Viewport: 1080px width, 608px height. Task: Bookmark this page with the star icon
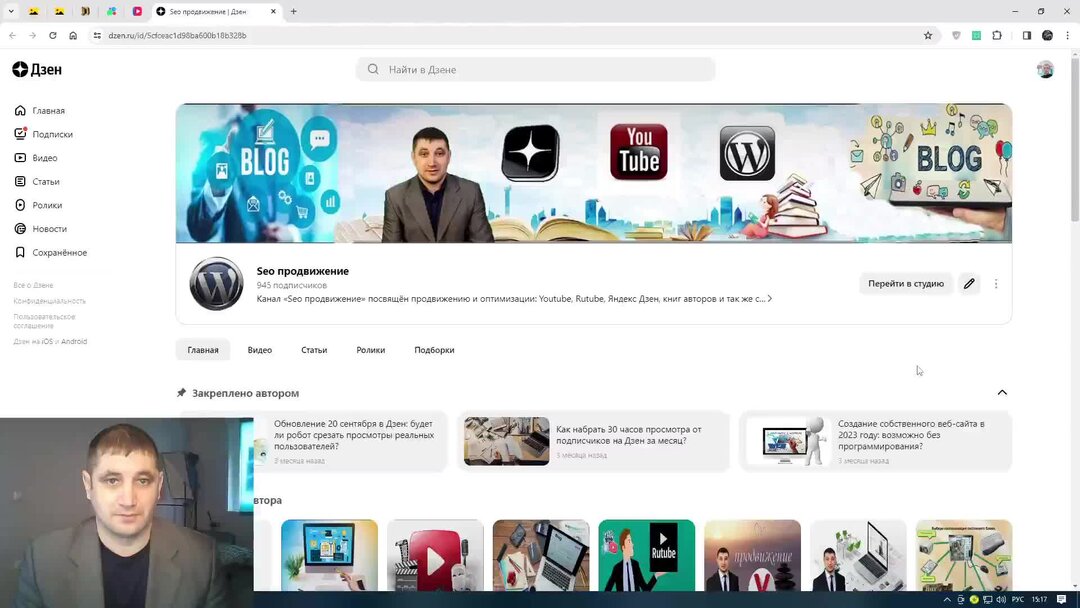pyautogui.click(x=928, y=35)
